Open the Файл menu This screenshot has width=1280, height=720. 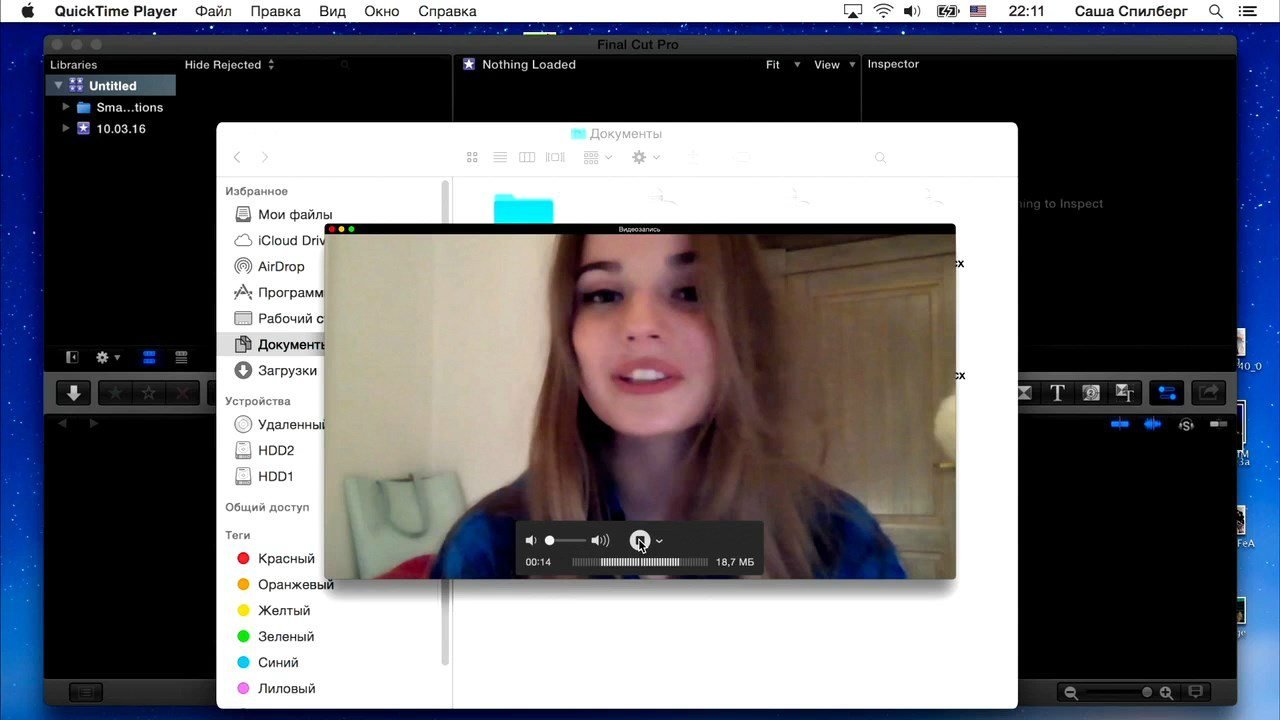[213, 11]
